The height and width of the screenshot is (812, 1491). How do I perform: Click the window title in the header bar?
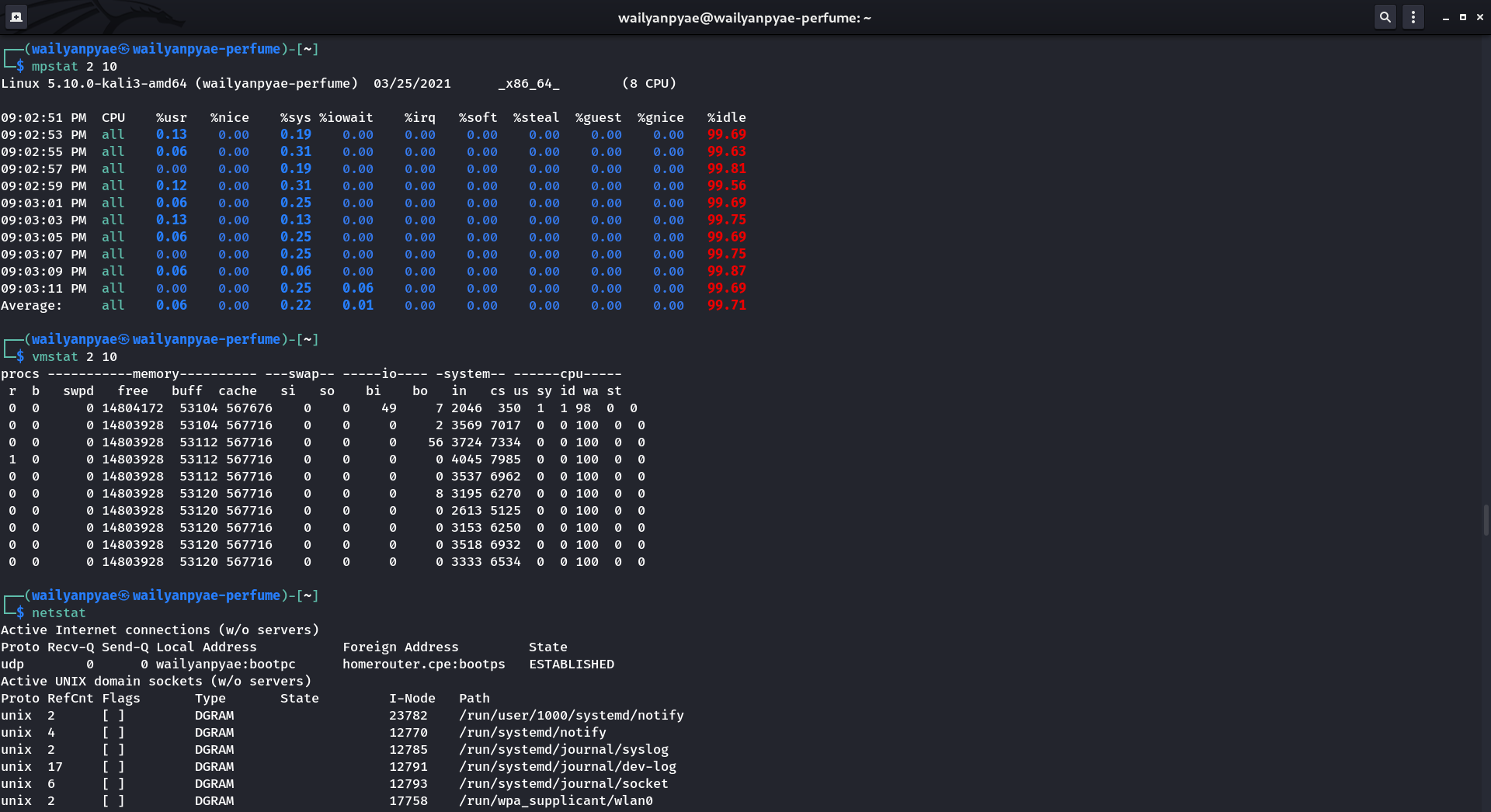click(x=744, y=18)
